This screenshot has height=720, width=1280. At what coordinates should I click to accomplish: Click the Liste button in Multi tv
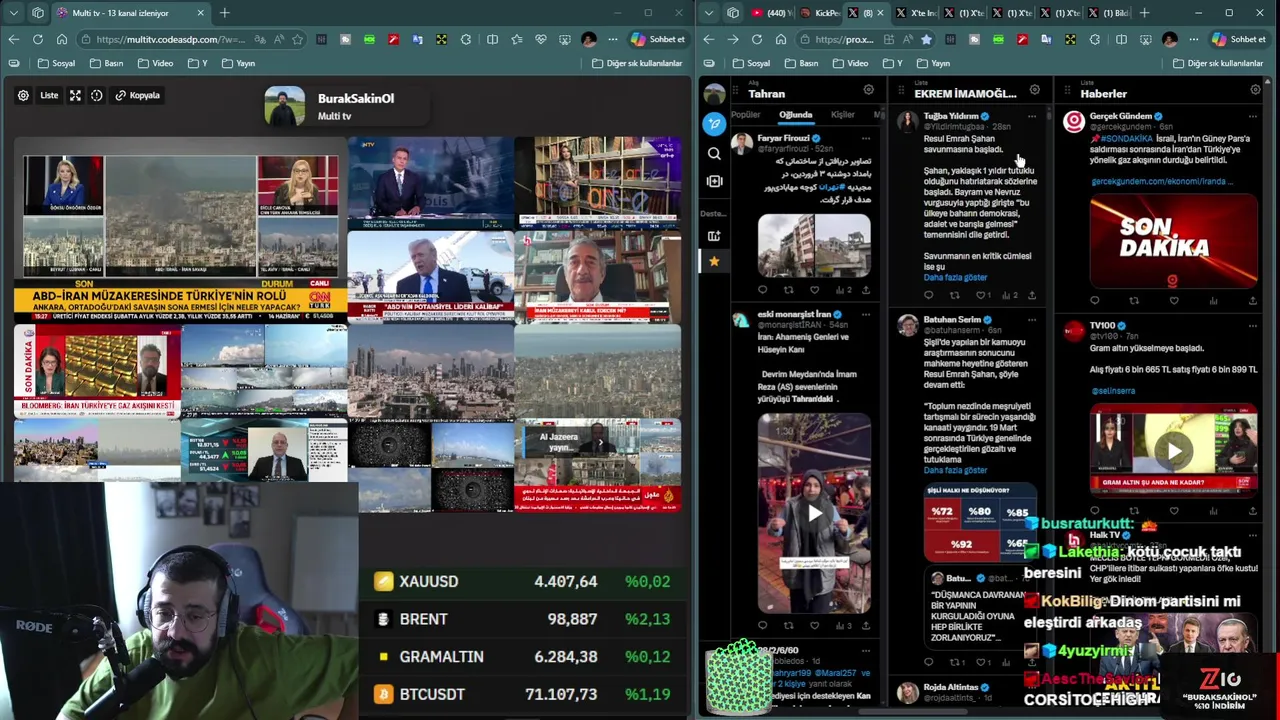pos(49,95)
